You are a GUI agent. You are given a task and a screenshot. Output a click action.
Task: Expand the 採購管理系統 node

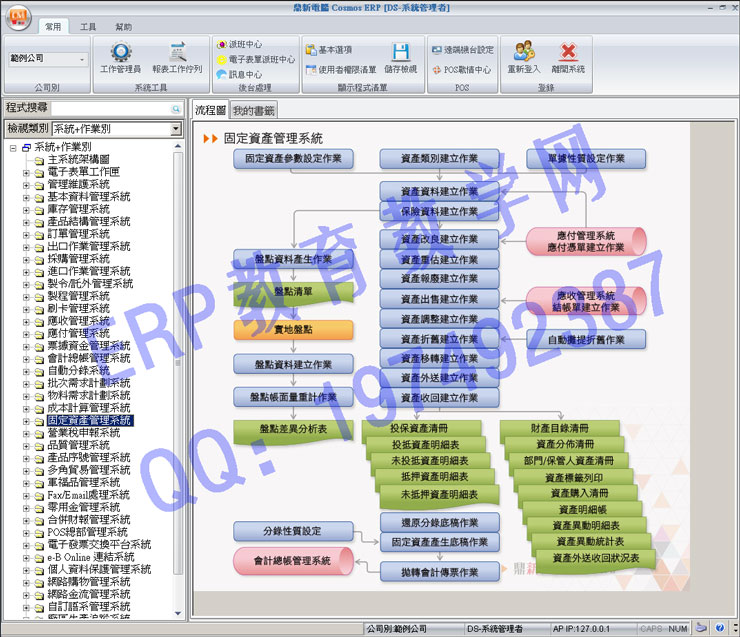26,260
